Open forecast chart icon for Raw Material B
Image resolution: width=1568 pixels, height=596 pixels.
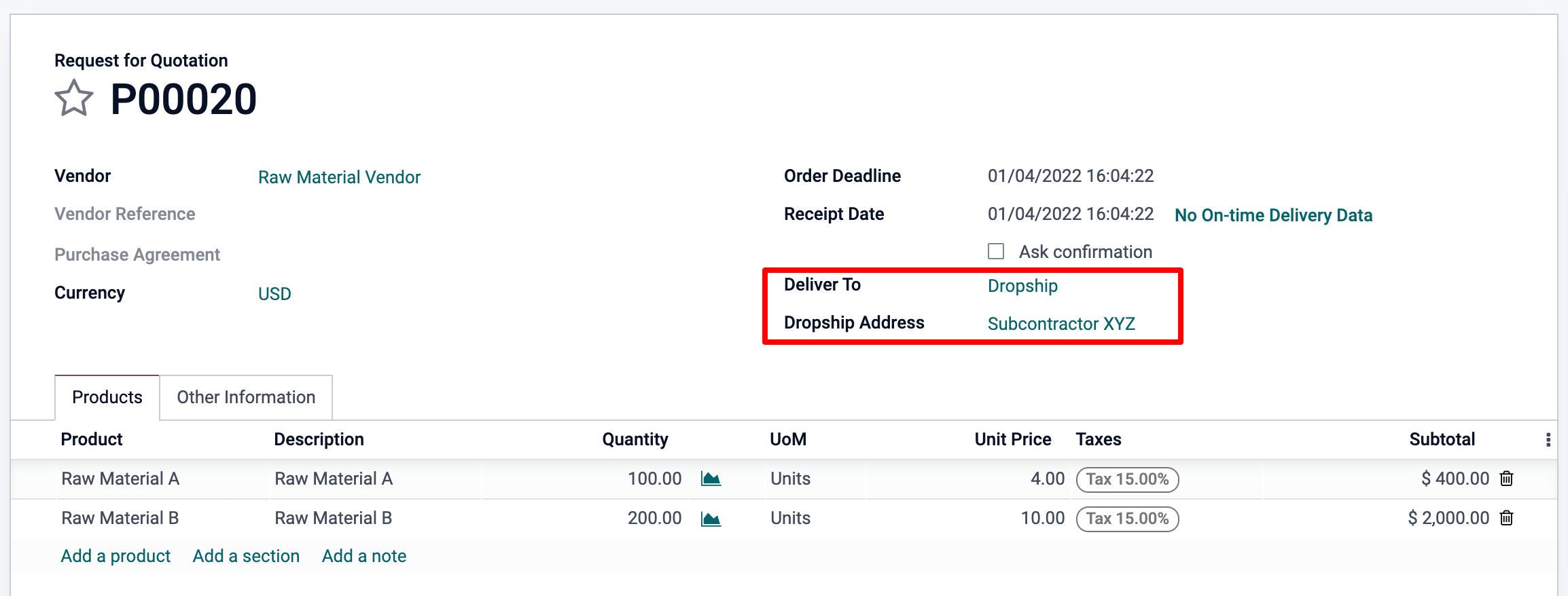pyautogui.click(x=711, y=519)
